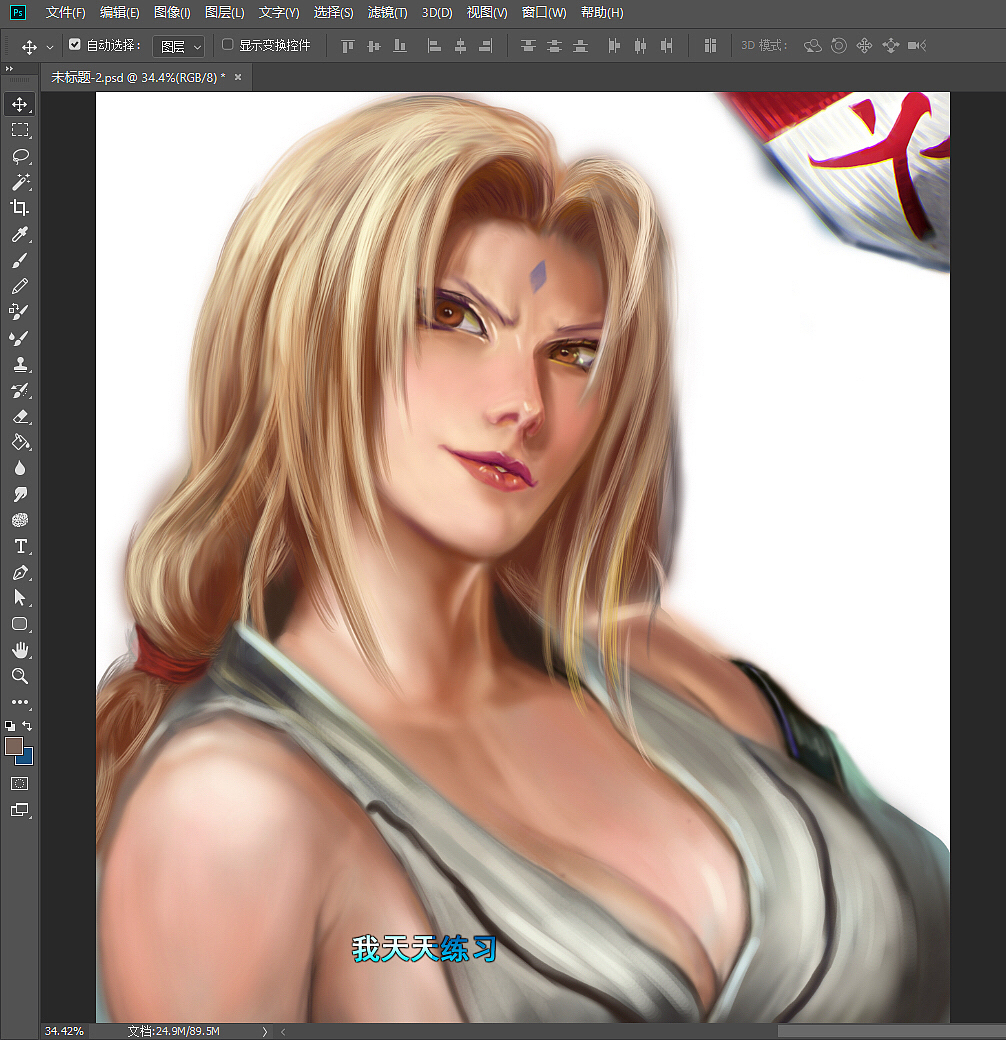1006x1040 pixels.
Task: Toggle Quick Mask mode
Action: [19, 784]
